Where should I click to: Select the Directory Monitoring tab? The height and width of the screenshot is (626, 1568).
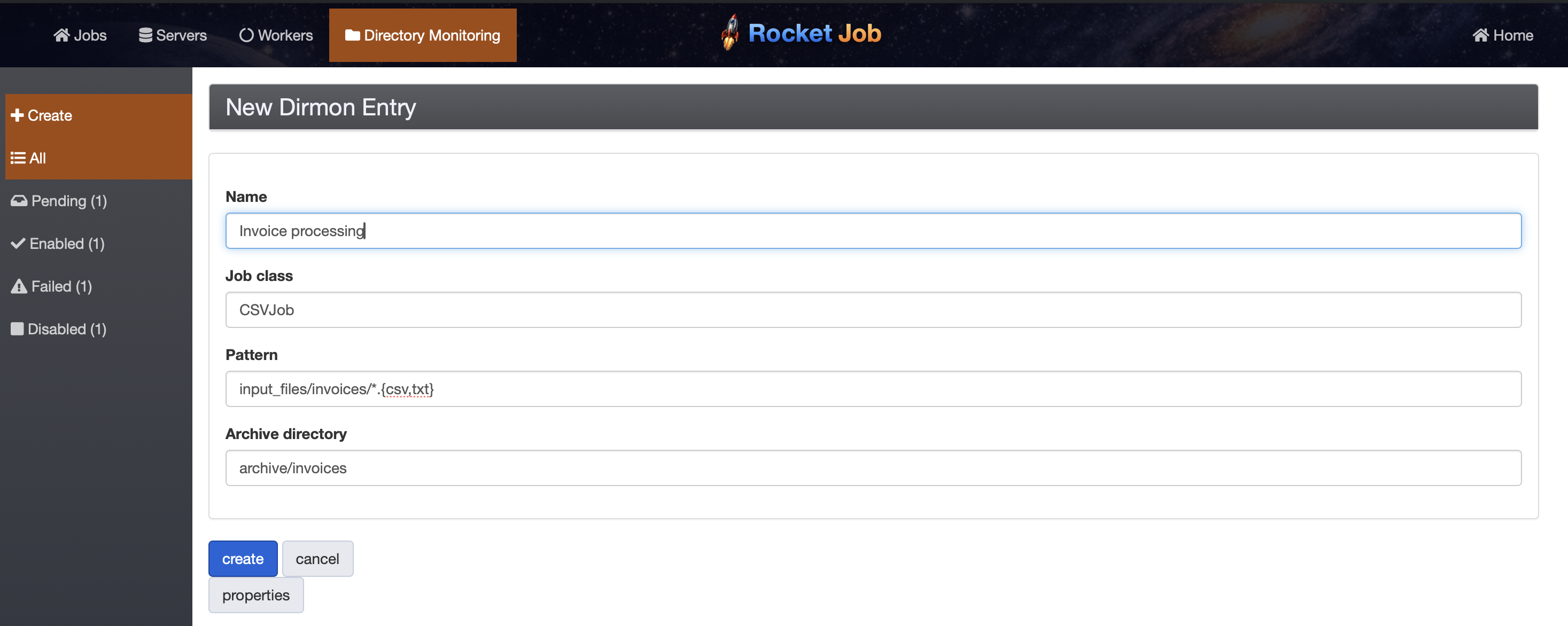coord(423,35)
